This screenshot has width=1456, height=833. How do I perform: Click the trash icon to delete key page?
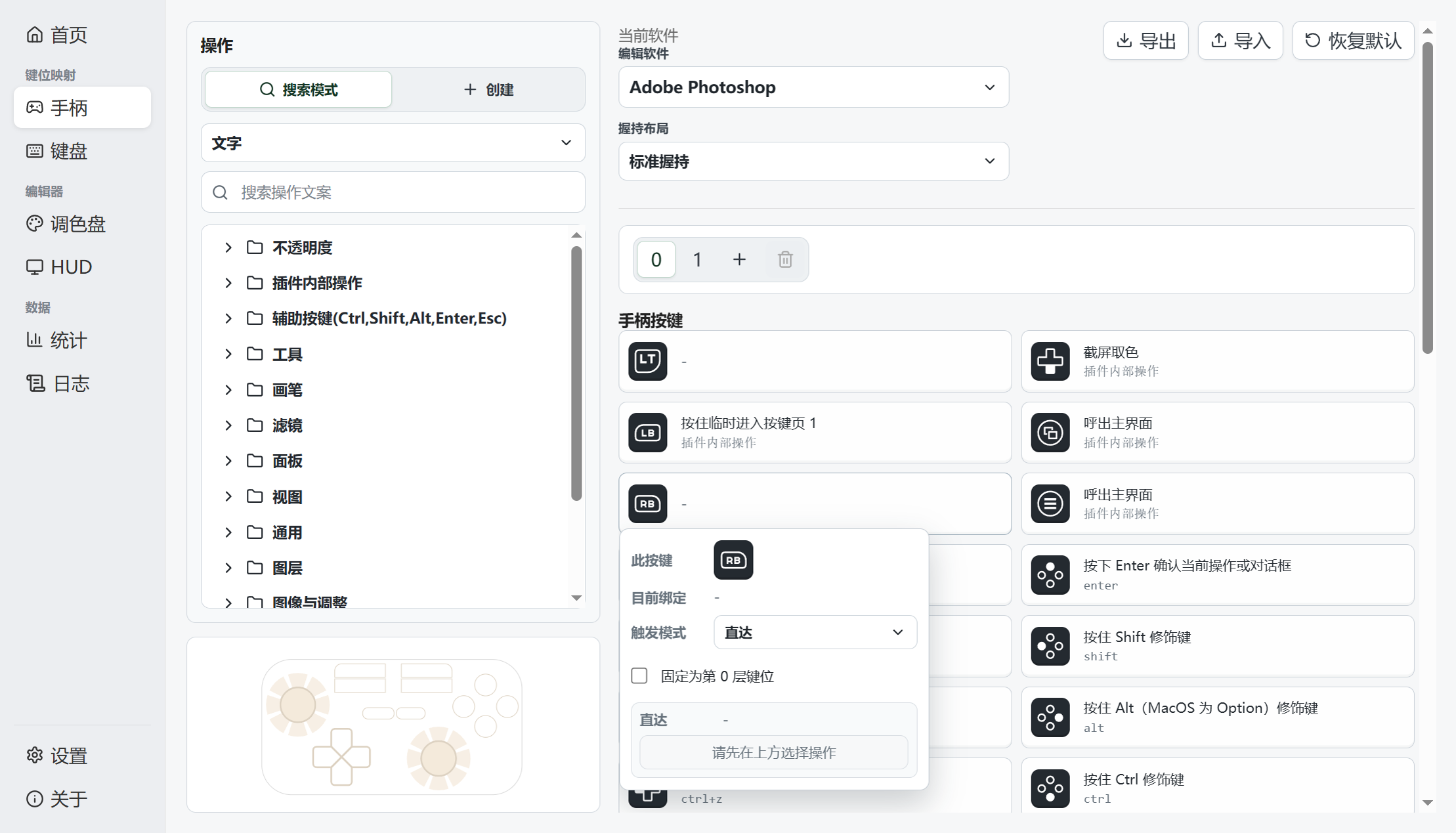tap(785, 259)
